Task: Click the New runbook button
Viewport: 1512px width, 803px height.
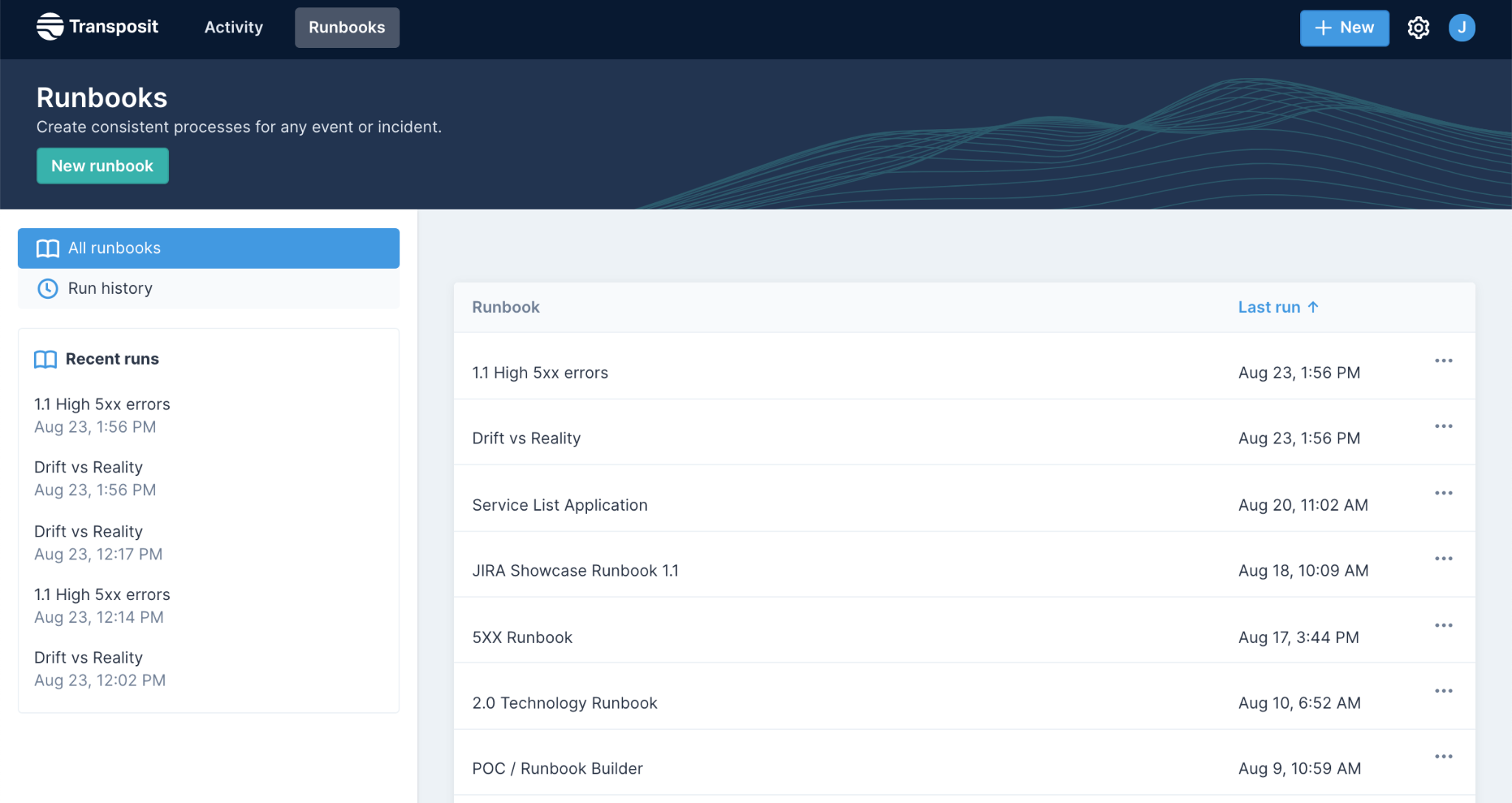Action: point(102,165)
